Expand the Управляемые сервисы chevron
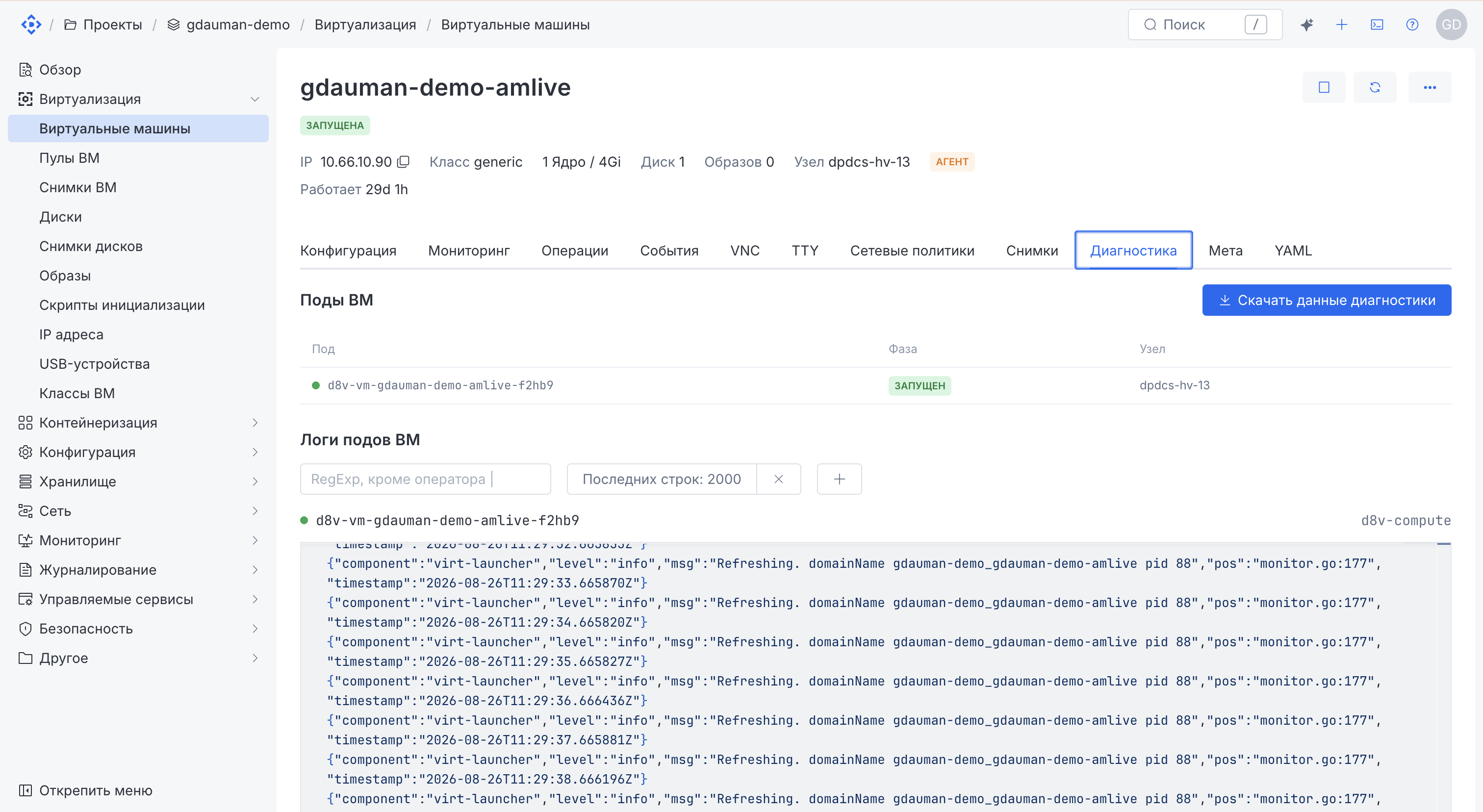Image resolution: width=1483 pixels, height=812 pixels. [255, 599]
